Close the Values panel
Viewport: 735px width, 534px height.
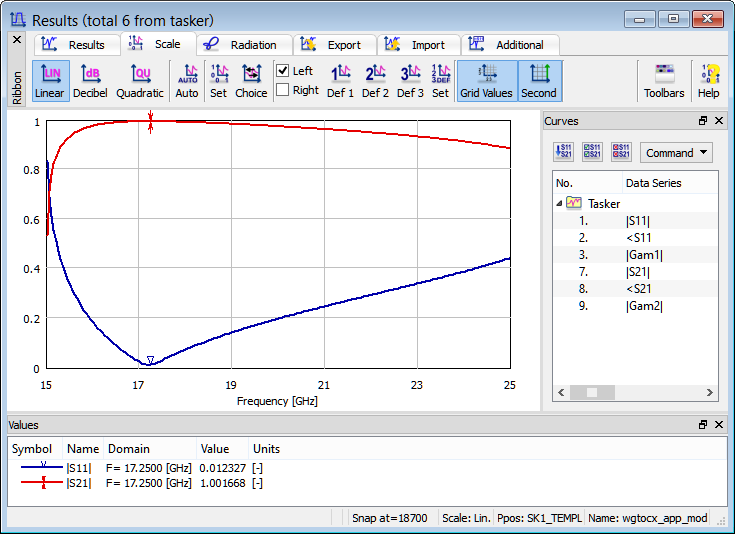click(x=719, y=425)
